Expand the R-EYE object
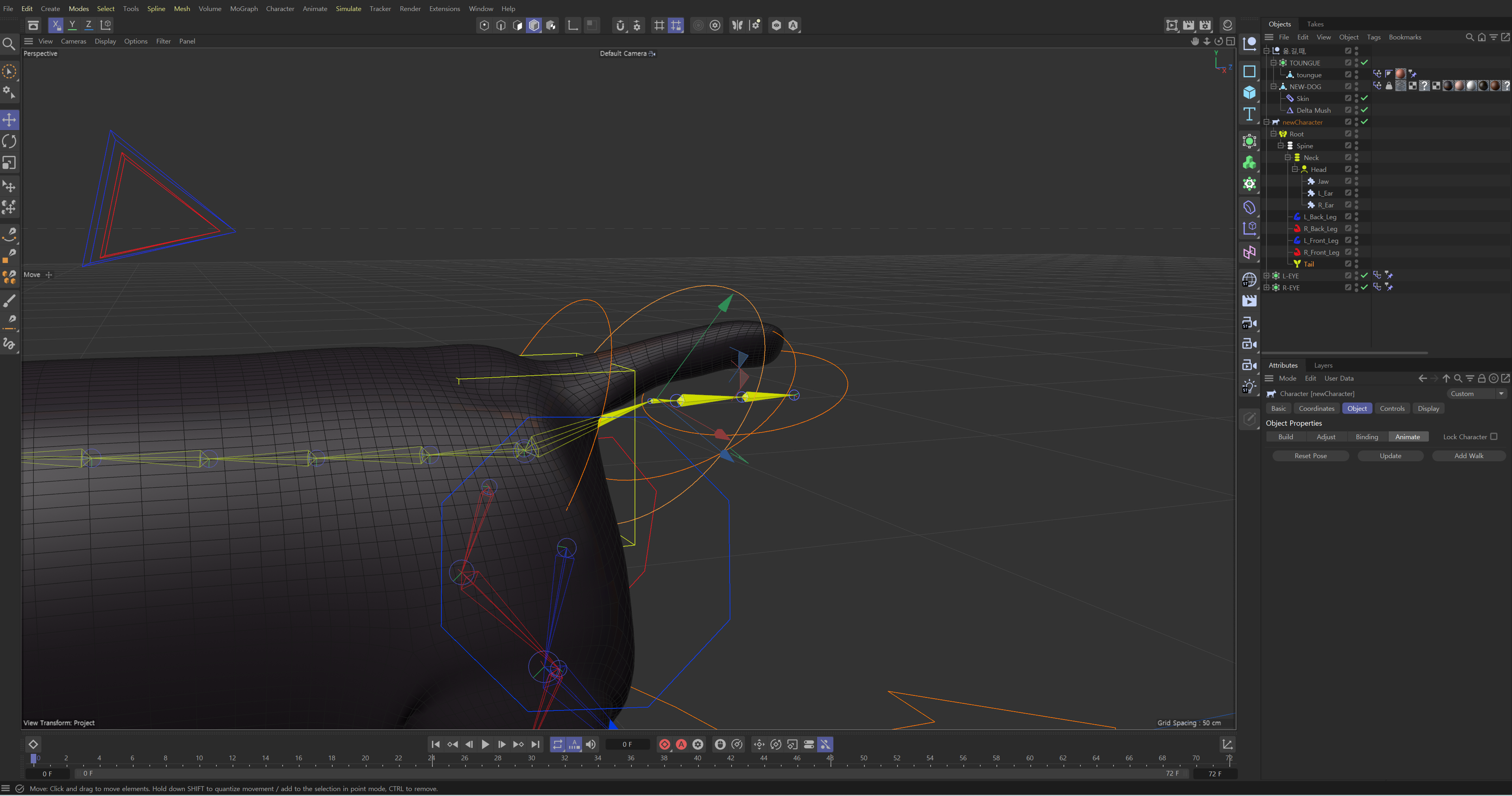1512x796 pixels. (1267, 288)
